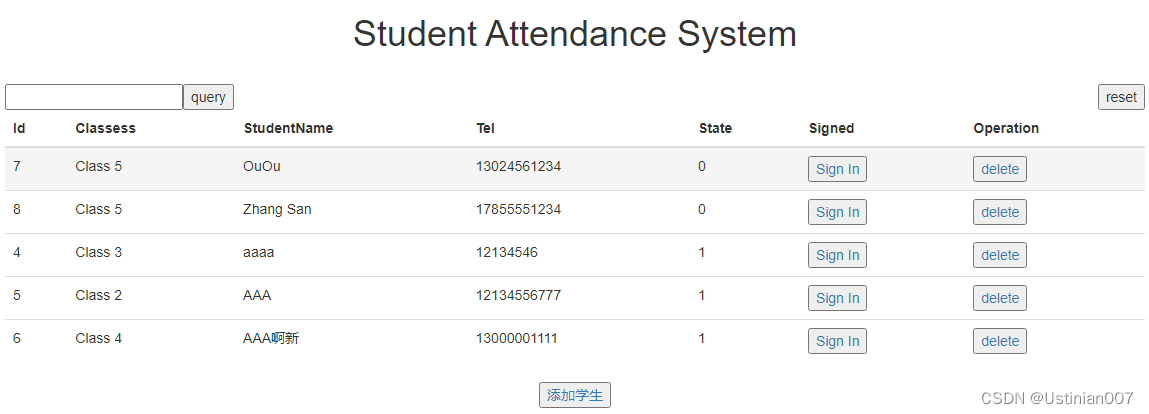Screen dimensions: 1149x414
Task: Select the StudentName column header
Action: pyautogui.click(x=288, y=128)
